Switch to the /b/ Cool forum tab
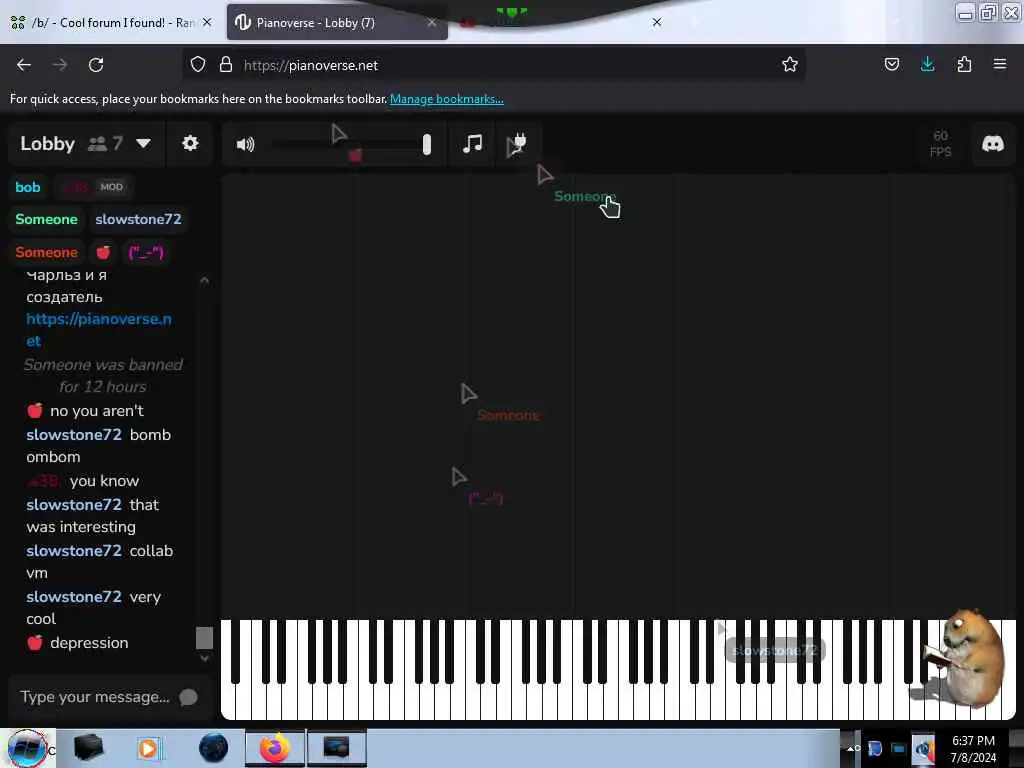The image size is (1024, 768). coord(103,23)
